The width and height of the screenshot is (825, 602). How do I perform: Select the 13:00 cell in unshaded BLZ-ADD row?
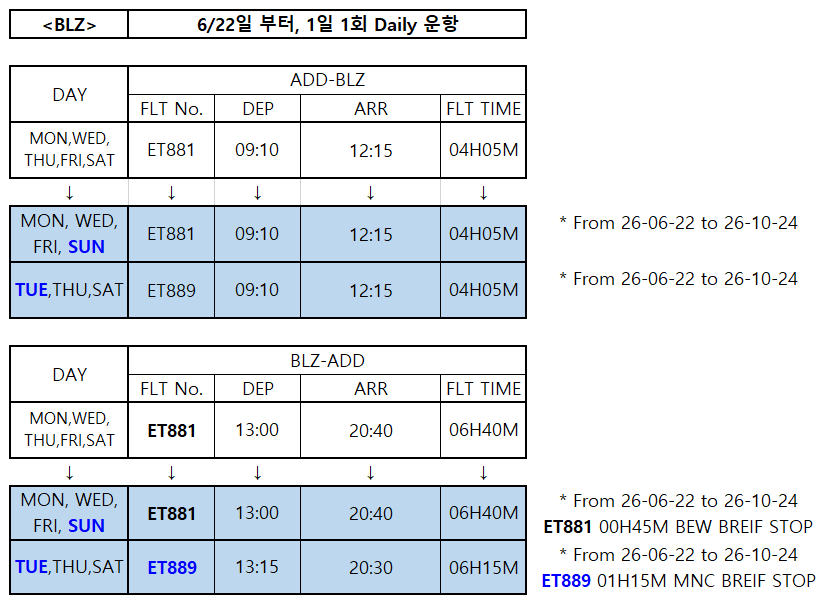point(258,431)
